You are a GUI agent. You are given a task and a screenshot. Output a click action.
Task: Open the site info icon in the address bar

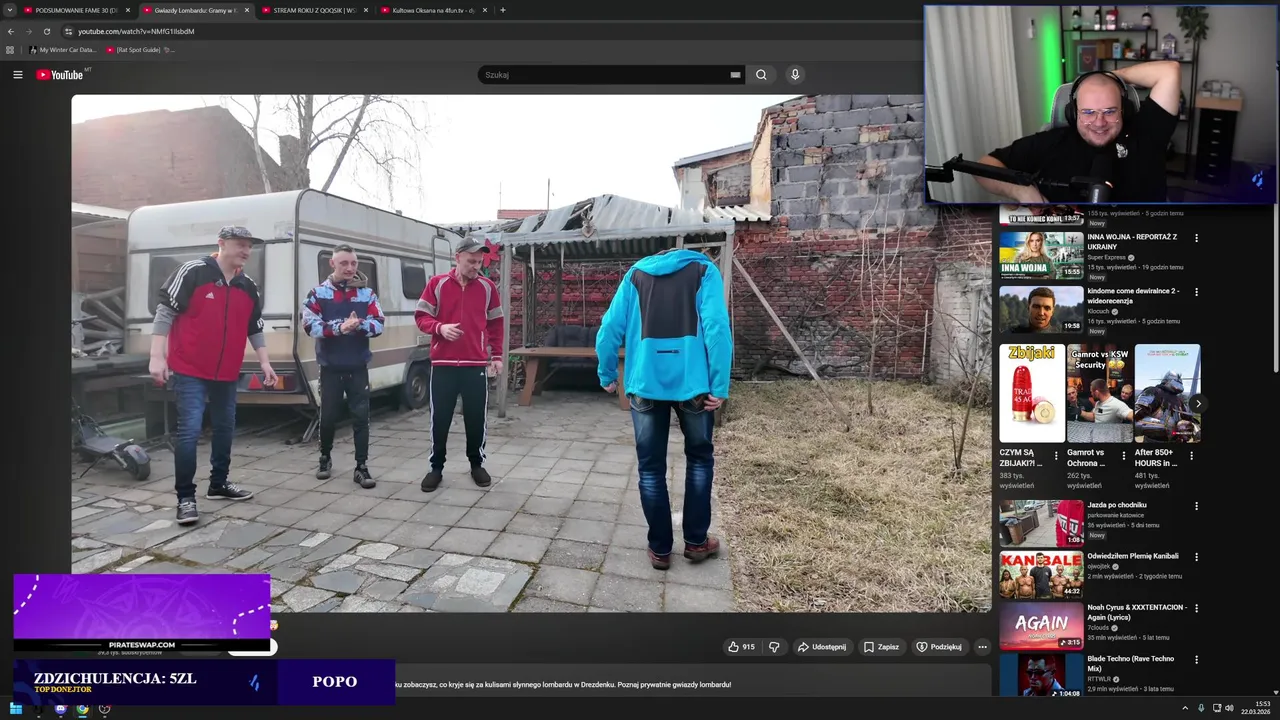point(68,31)
